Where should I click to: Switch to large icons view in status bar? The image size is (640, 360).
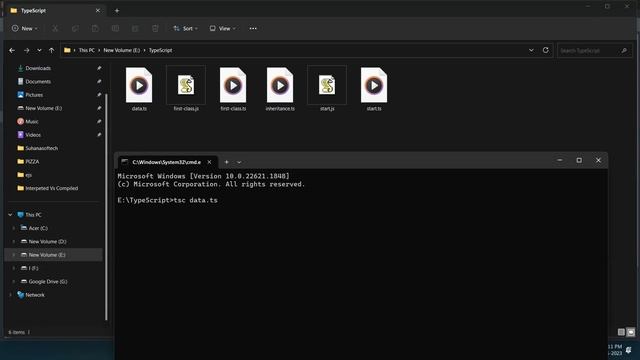pyautogui.click(x=631, y=332)
